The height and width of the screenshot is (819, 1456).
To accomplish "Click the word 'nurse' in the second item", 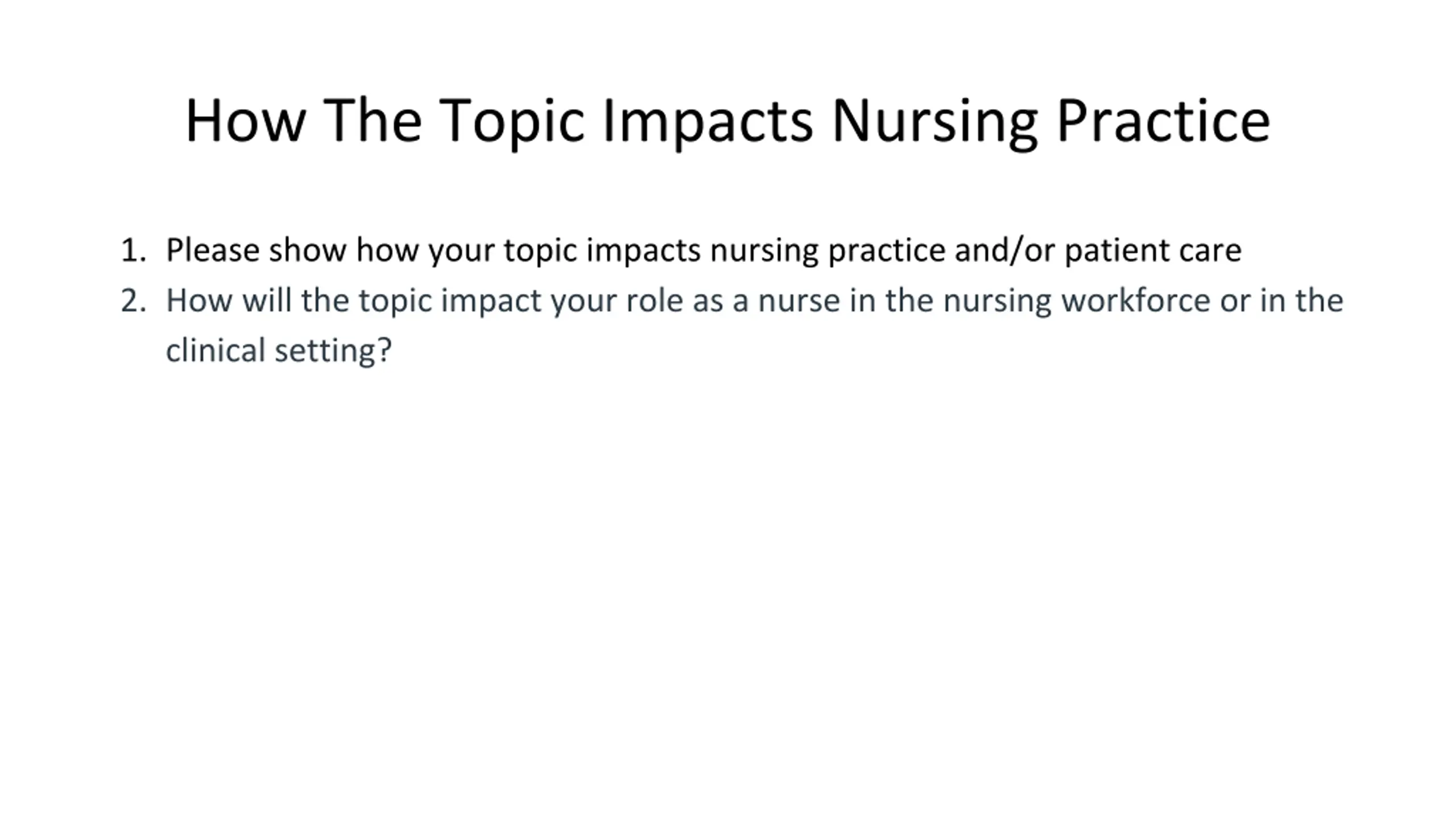I will tap(799, 301).
